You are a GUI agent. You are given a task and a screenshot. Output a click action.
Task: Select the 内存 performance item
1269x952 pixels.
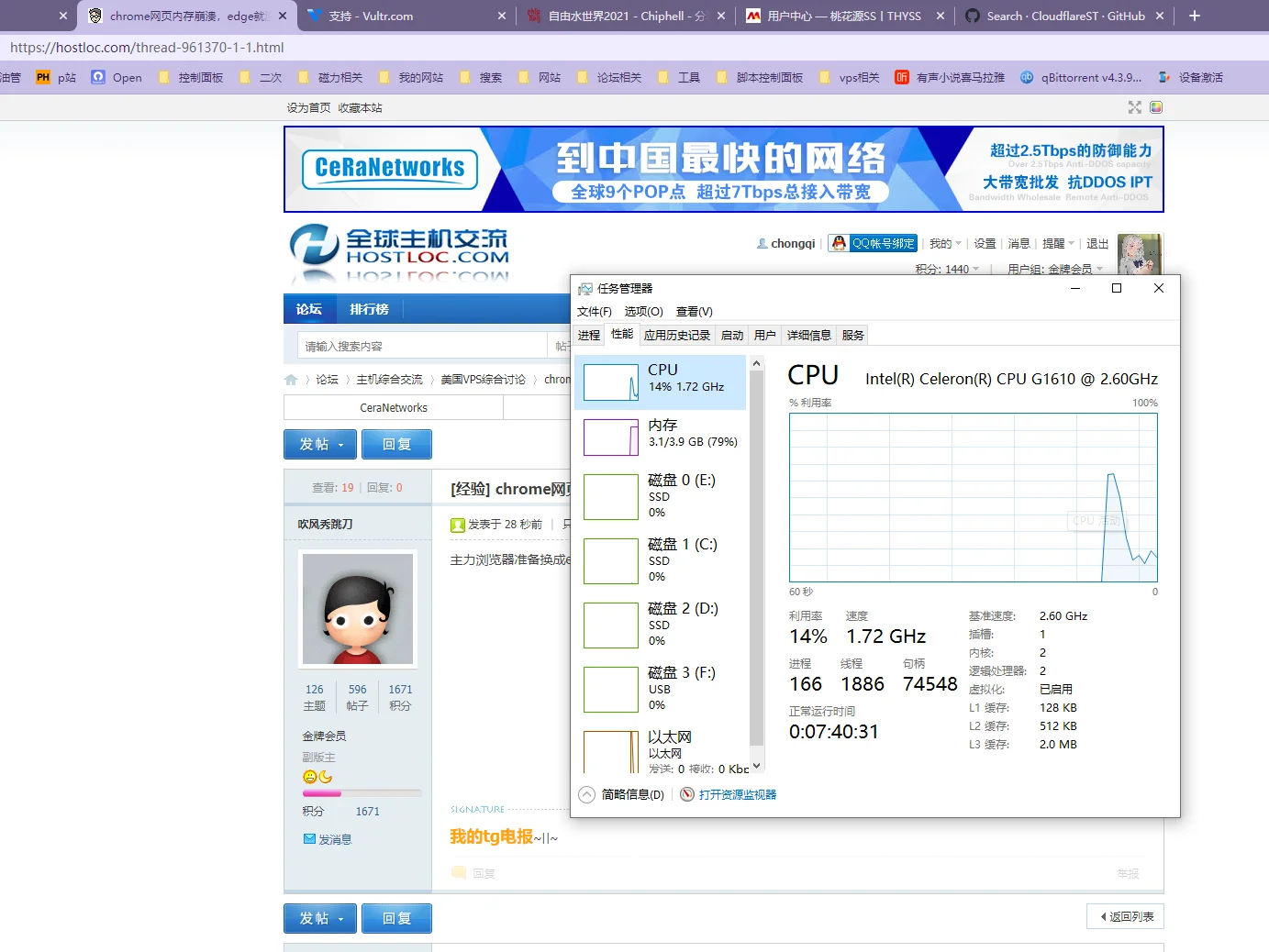[661, 437]
